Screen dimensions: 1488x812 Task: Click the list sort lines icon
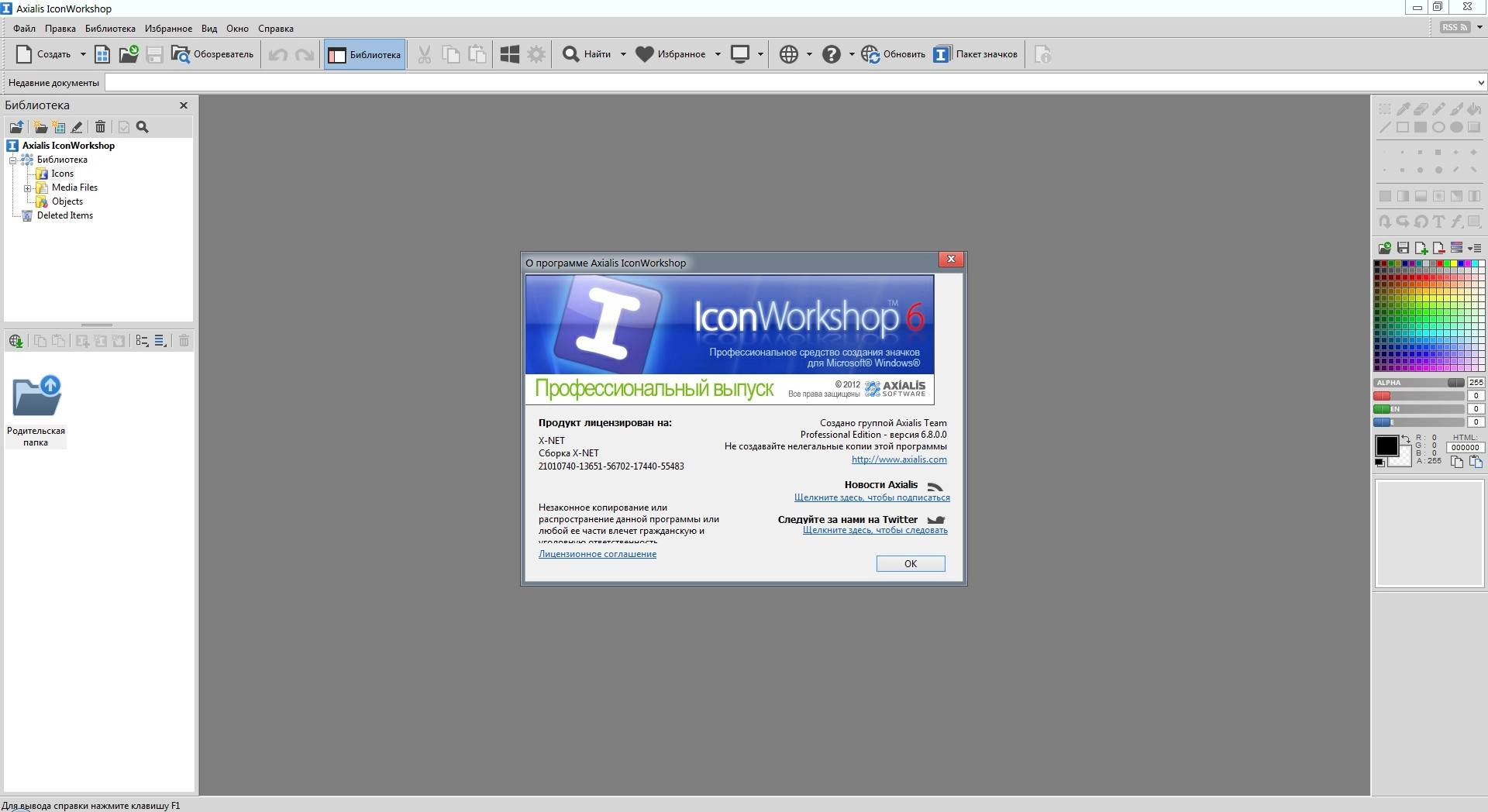pyautogui.click(x=160, y=341)
